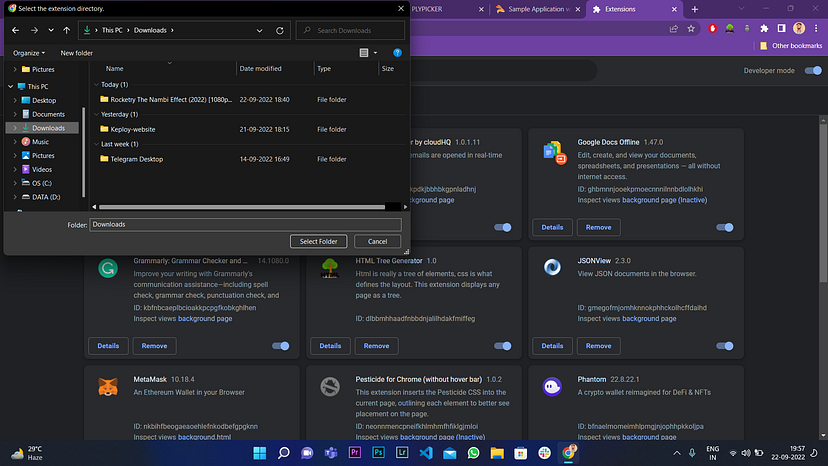The image size is (828, 466).
Task: Launch Lightroom from the taskbar
Action: point(402,453)
